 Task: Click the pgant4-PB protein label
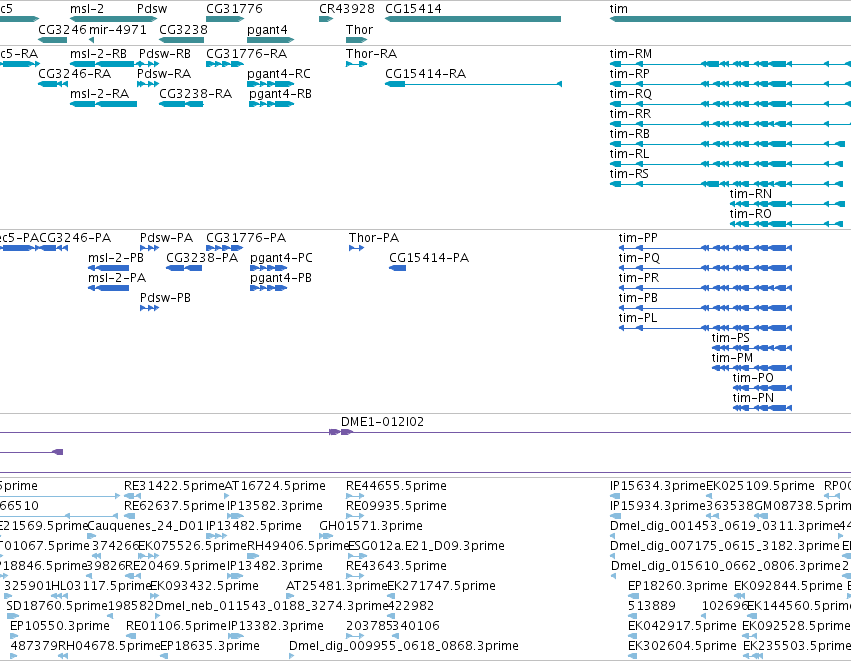coord(281,279)
